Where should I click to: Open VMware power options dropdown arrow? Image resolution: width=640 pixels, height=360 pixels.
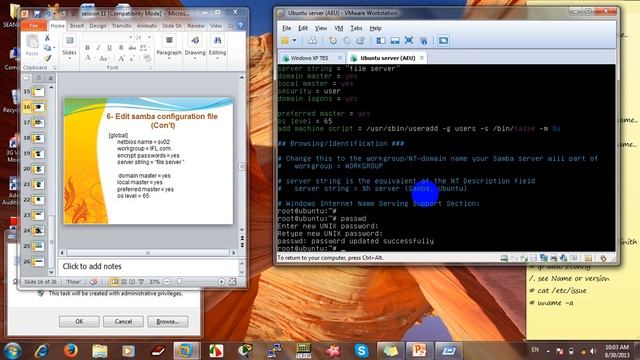click(294, 40)
